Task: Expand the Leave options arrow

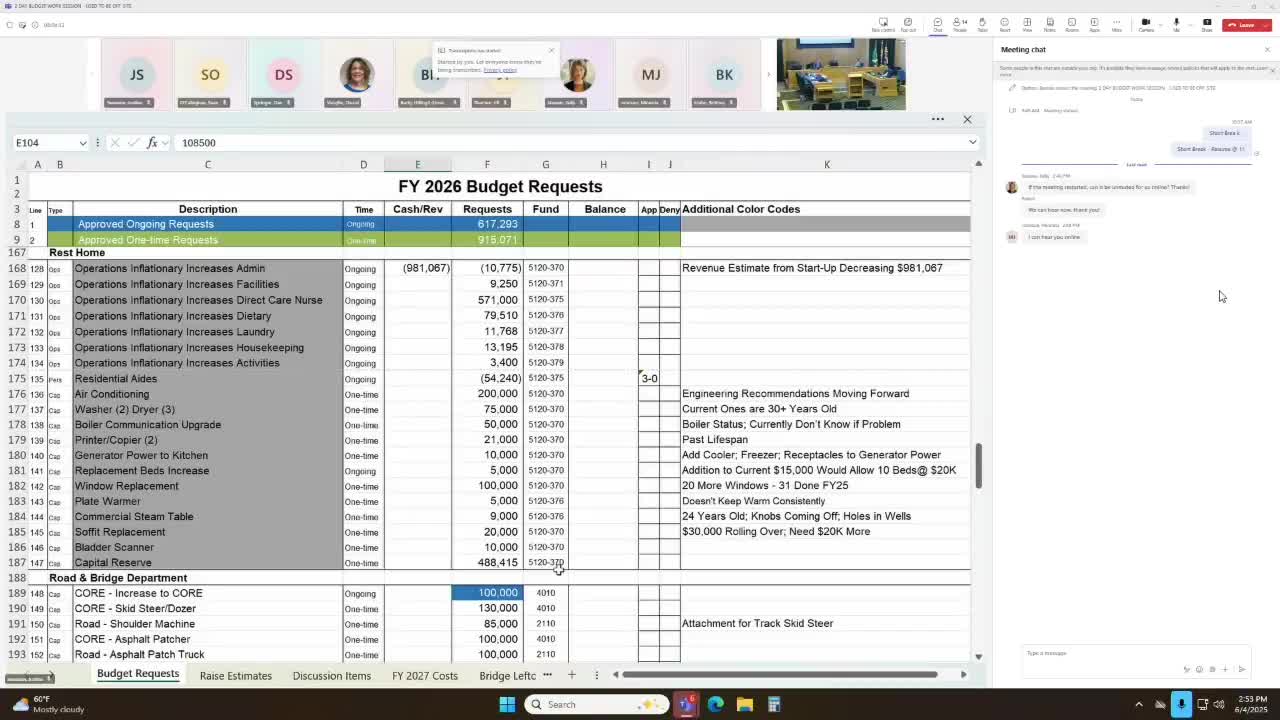Action: click(1266, 25)
